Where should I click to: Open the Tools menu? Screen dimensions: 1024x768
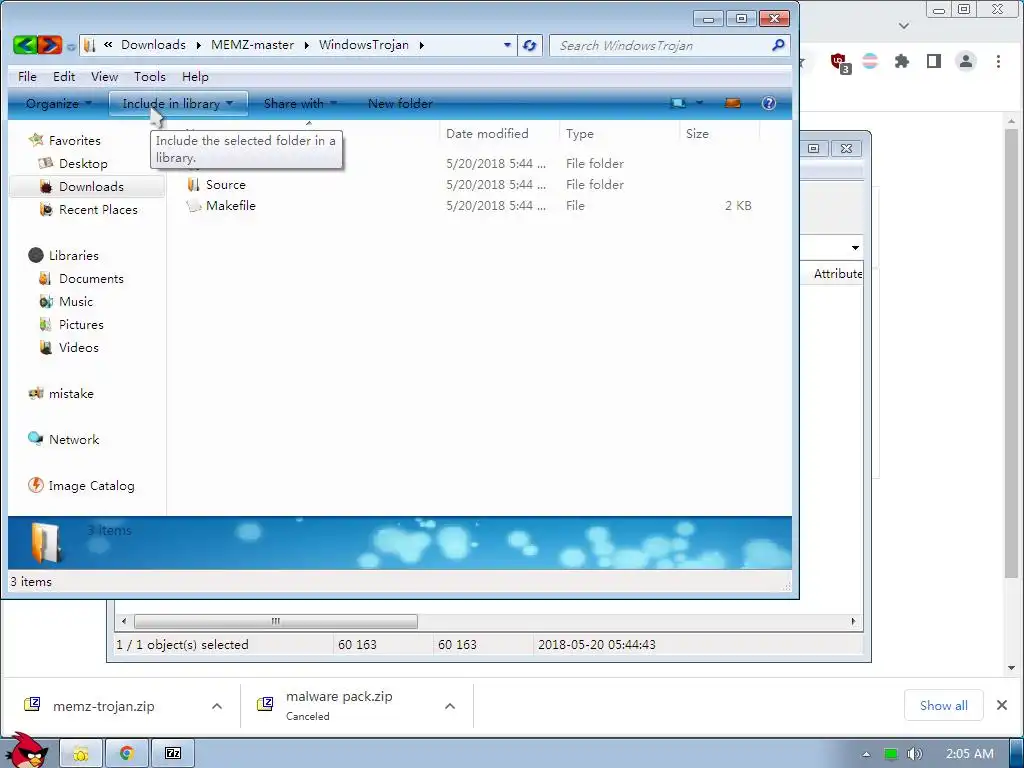pos(150,77)
